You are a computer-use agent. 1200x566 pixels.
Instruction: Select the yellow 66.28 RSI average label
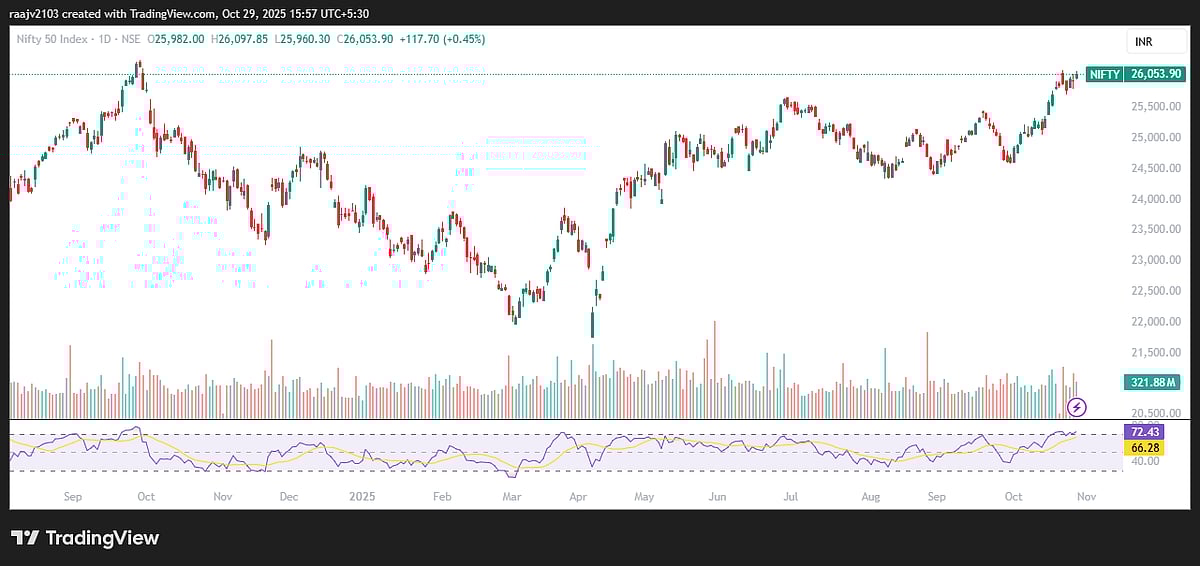click(x=1143, y=447)
